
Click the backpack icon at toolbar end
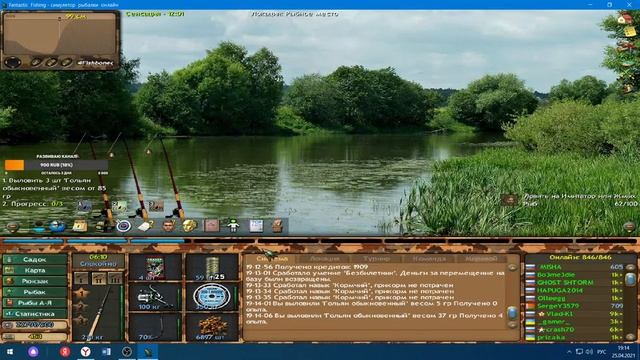(x=277, y=226)
